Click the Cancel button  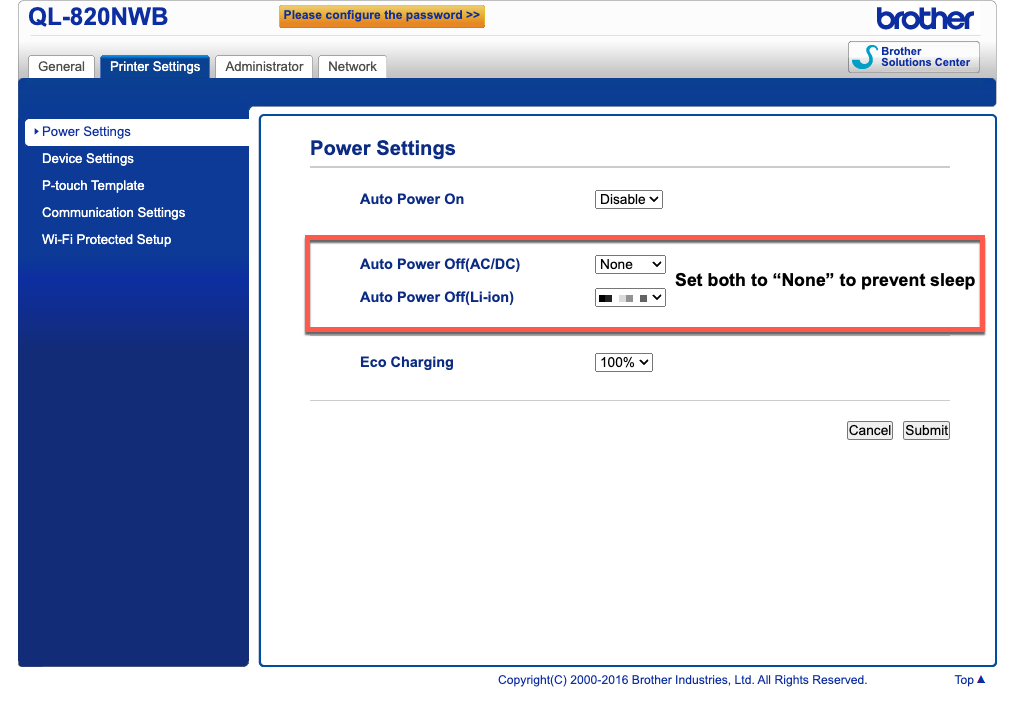coord(870,430)
